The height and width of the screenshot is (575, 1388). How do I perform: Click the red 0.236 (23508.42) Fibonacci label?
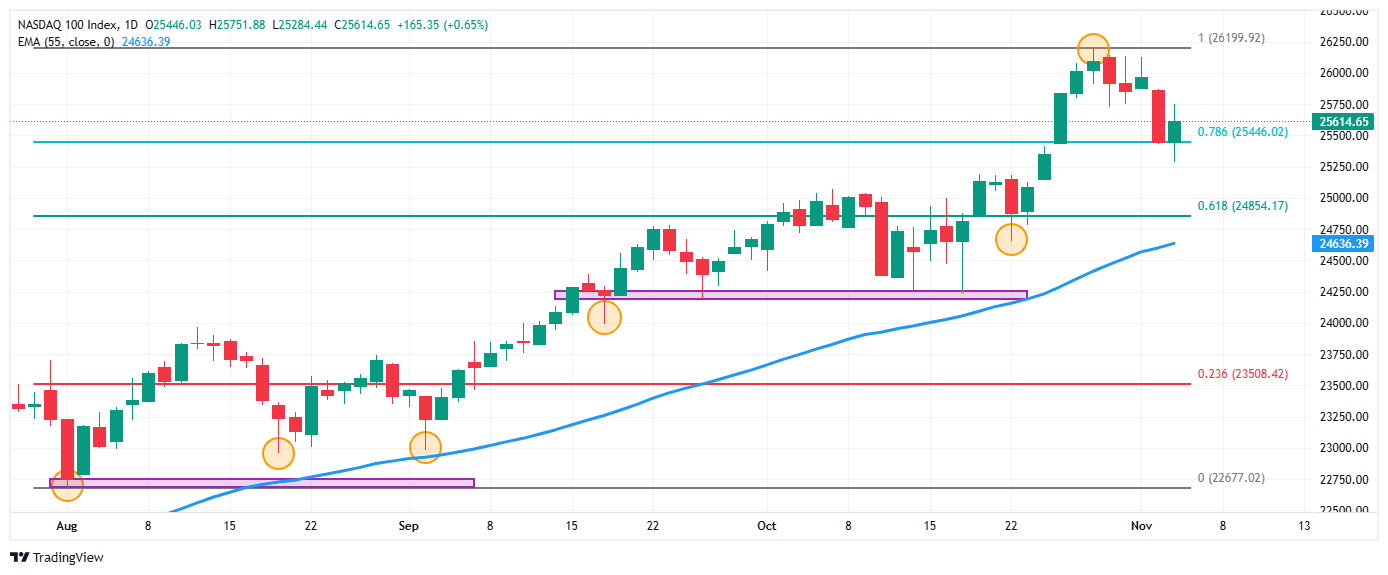[1257, 375]
